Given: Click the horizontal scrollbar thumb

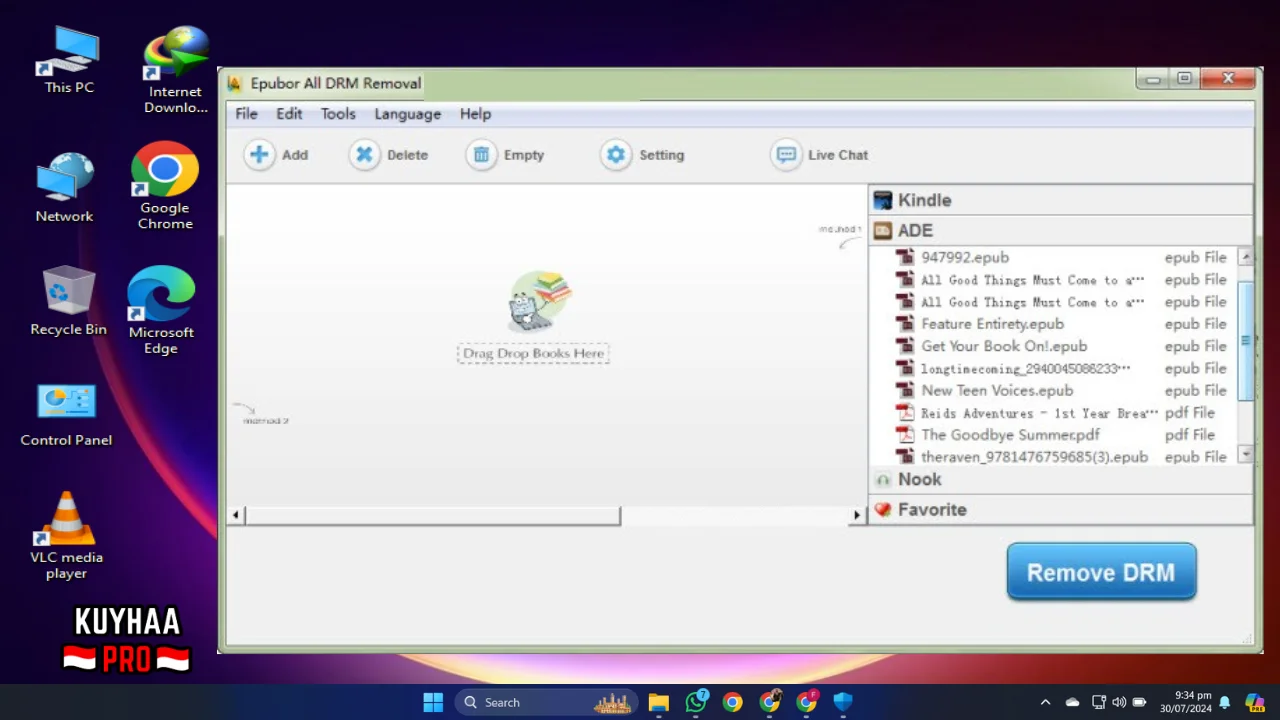Looking at the screenshot, I should point(433,515).
